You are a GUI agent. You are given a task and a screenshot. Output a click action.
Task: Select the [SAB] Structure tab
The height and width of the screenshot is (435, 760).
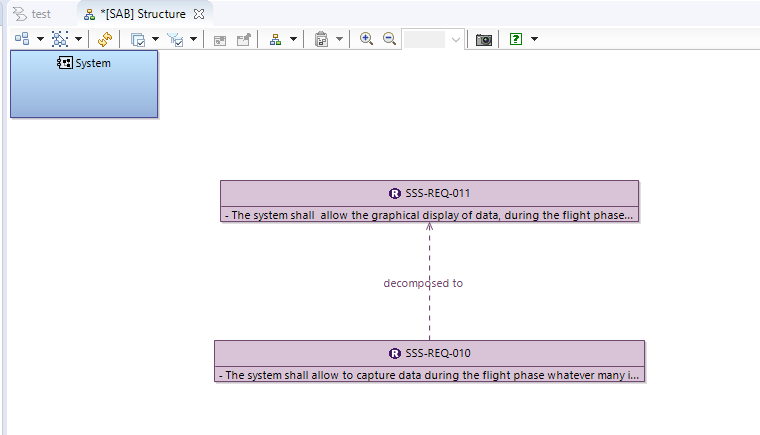coord(142,14)
